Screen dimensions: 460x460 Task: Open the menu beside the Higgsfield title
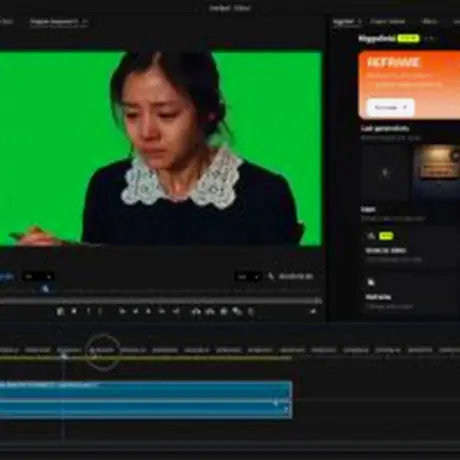[430, 39]
